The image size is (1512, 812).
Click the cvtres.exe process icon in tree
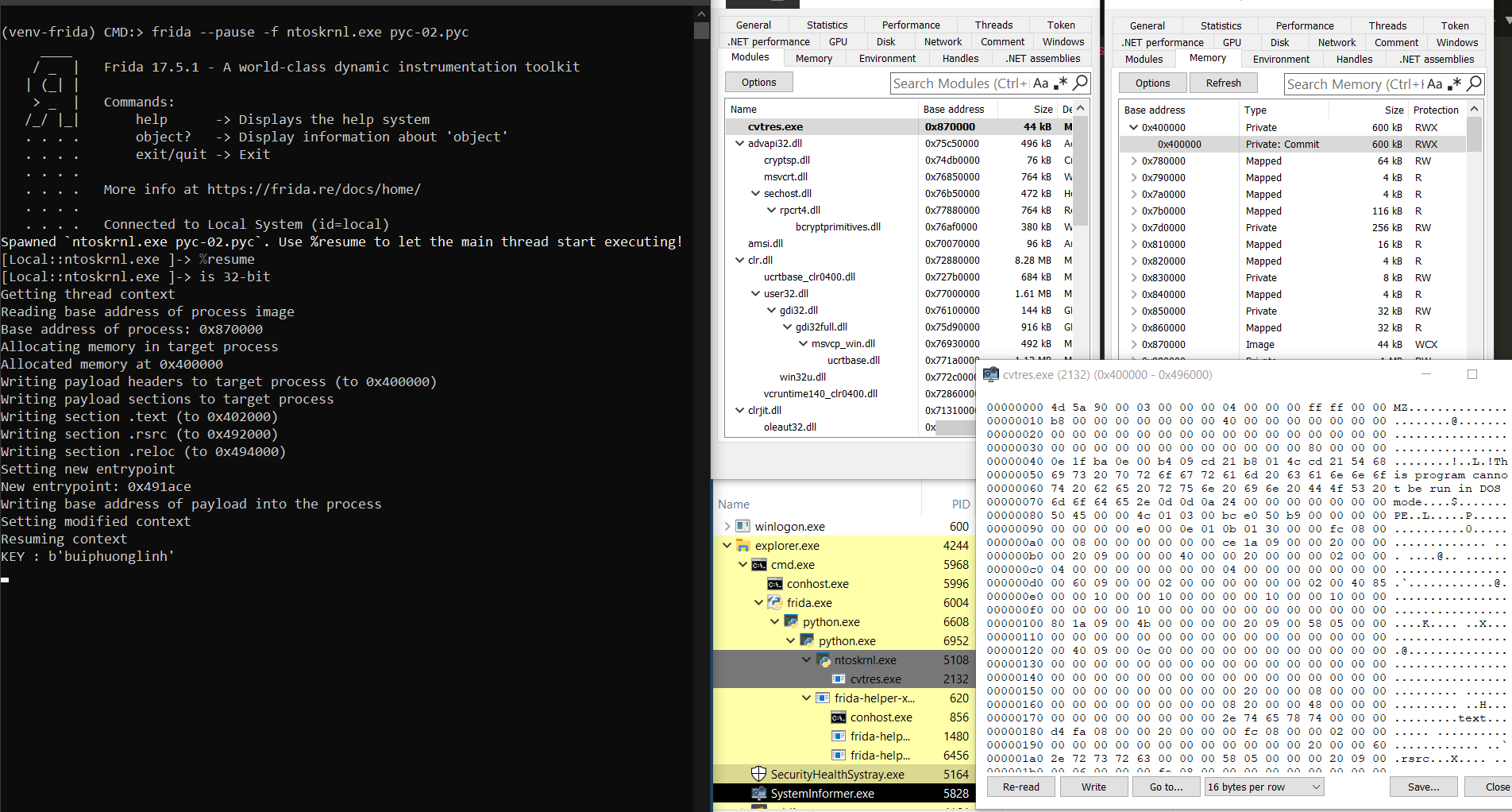(x=839, y=679)
